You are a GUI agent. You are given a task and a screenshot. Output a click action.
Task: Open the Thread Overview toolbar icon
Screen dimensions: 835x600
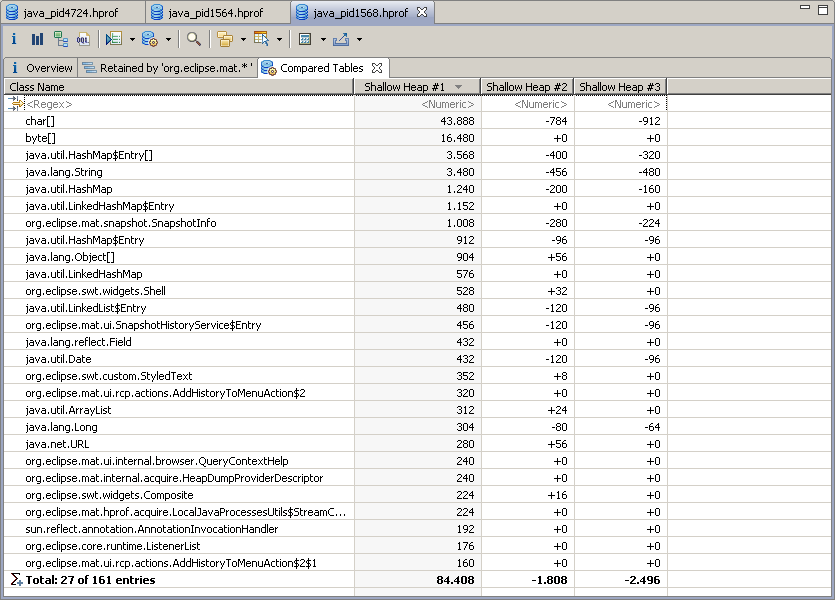114,39
